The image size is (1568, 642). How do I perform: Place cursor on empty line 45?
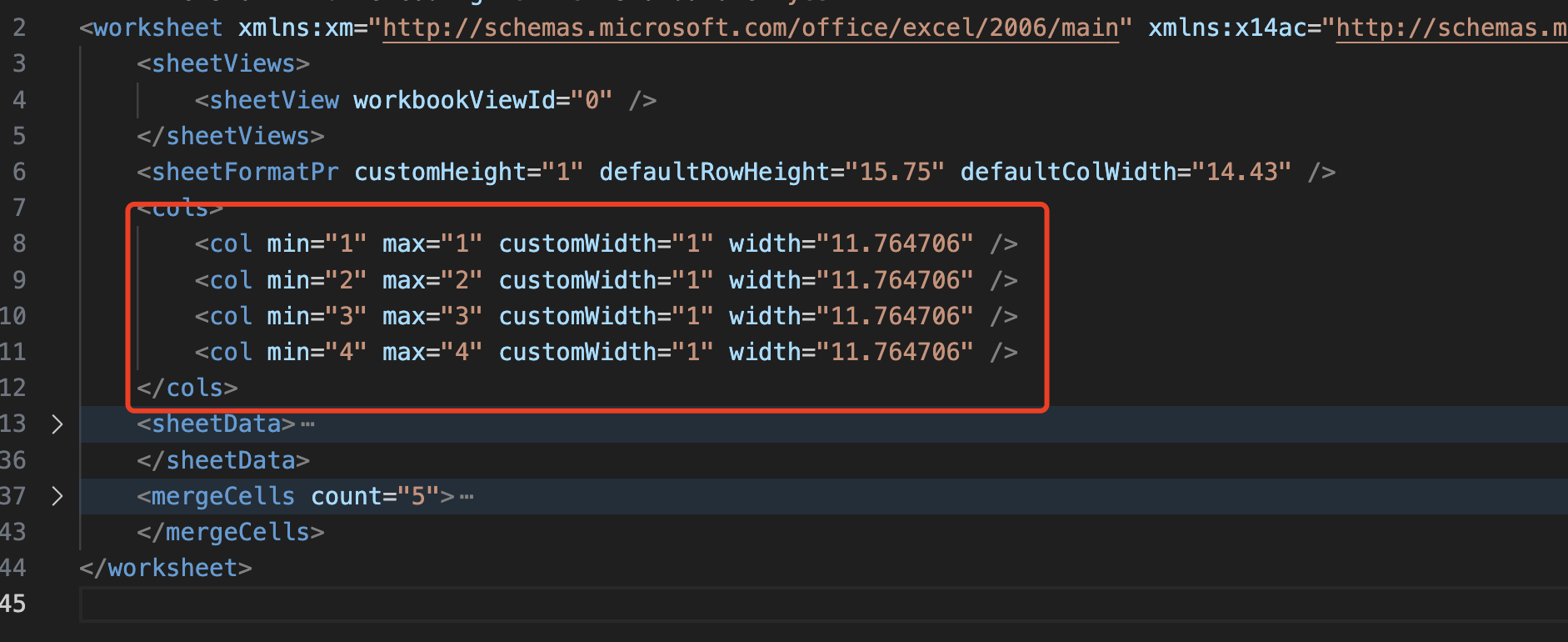823,604
